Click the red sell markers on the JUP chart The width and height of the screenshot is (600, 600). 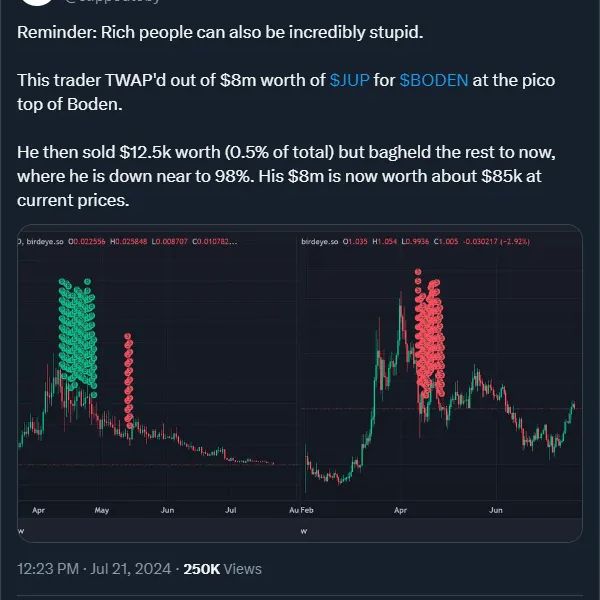(x=429, y=334)
